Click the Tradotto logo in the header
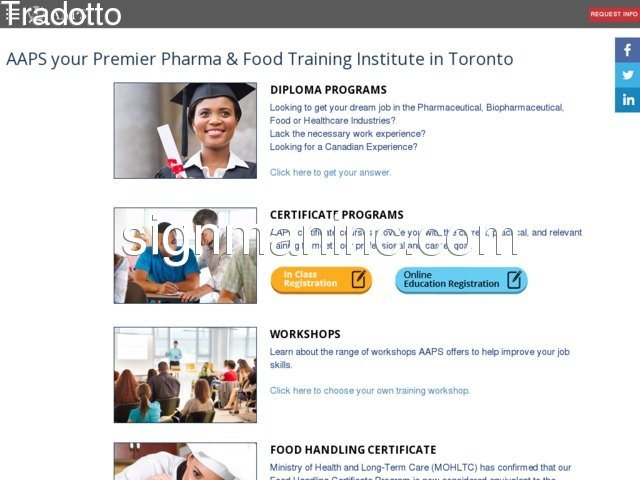640x480 pixels. [64, 14]
